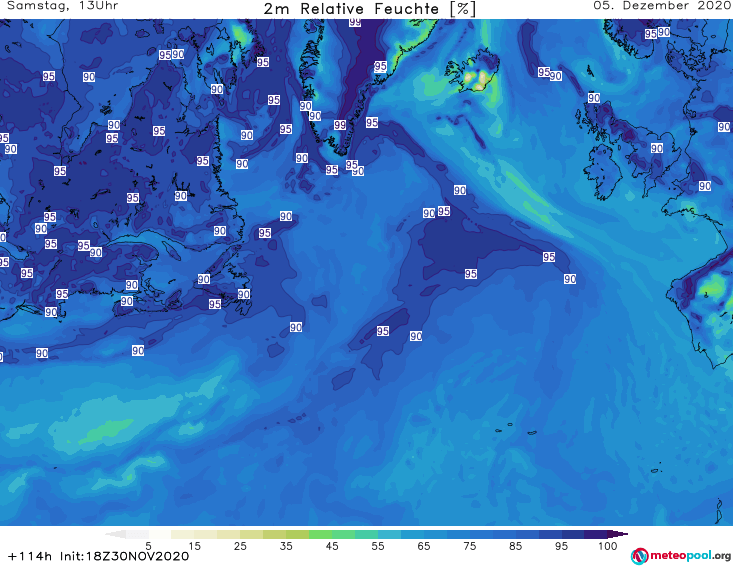The width and height of the screenshot is (733, 566).
Task: Click the dark purple arrow end of color scale
Action: click(x=618, y=534)
